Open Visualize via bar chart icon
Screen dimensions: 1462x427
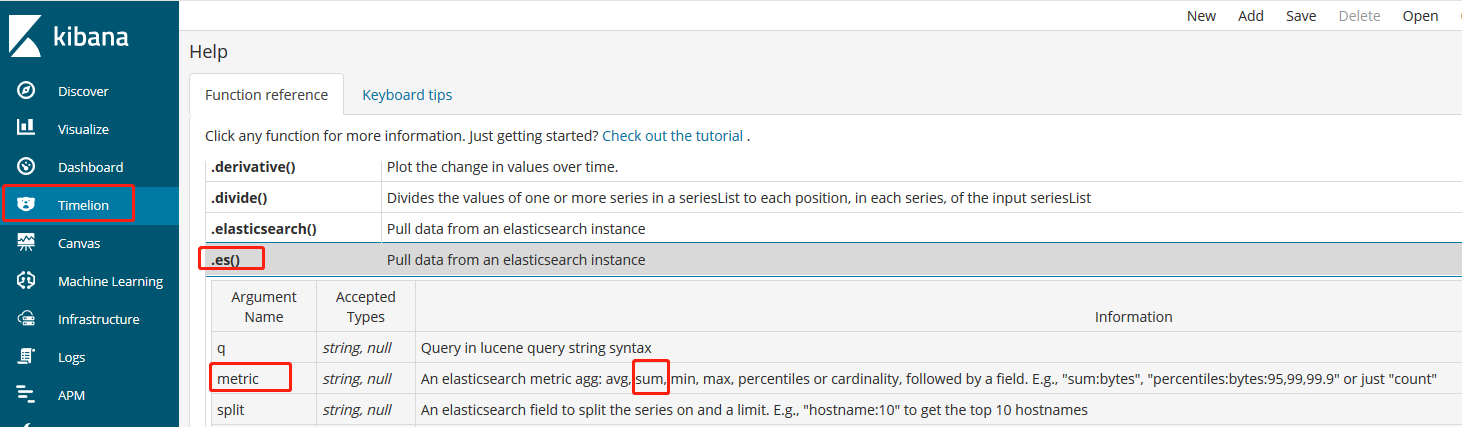pyautogui.click(x=26, y=128)
